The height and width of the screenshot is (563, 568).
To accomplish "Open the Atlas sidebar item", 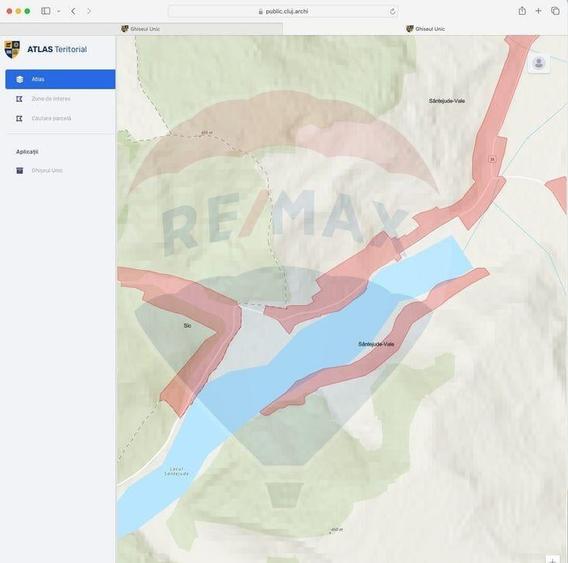I will pos(60,79).
